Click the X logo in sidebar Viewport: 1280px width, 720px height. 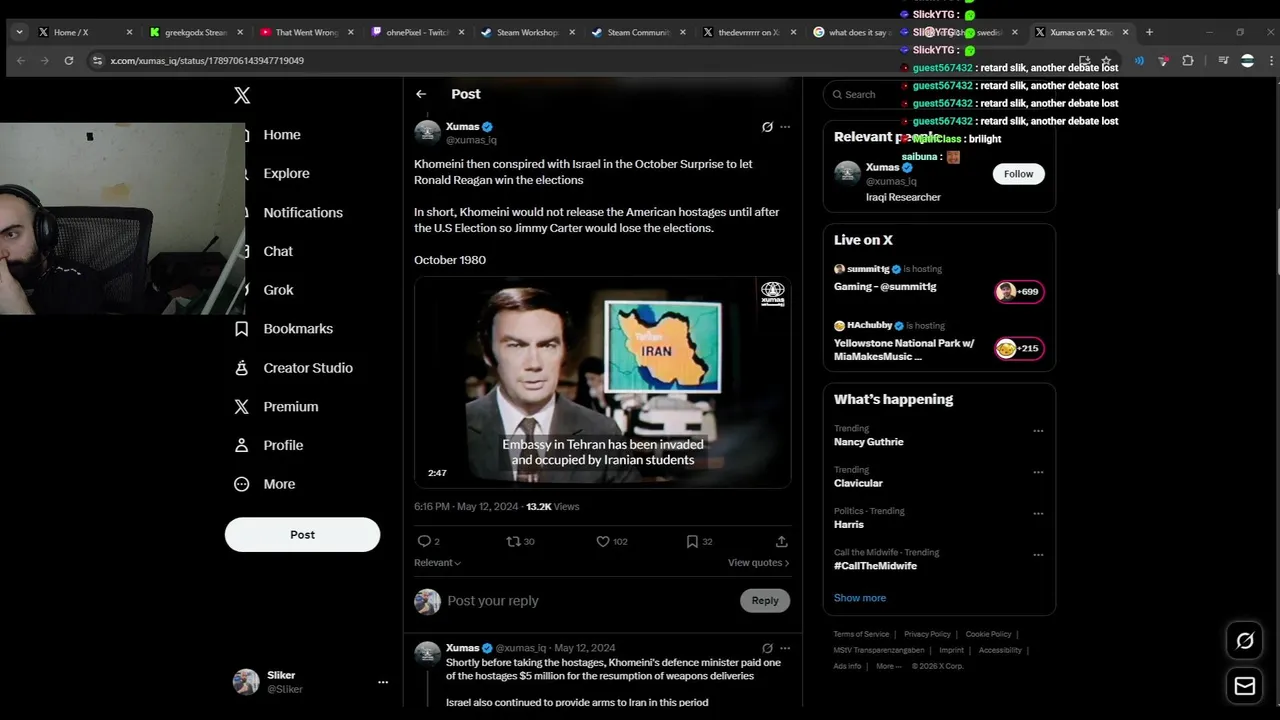242,96
